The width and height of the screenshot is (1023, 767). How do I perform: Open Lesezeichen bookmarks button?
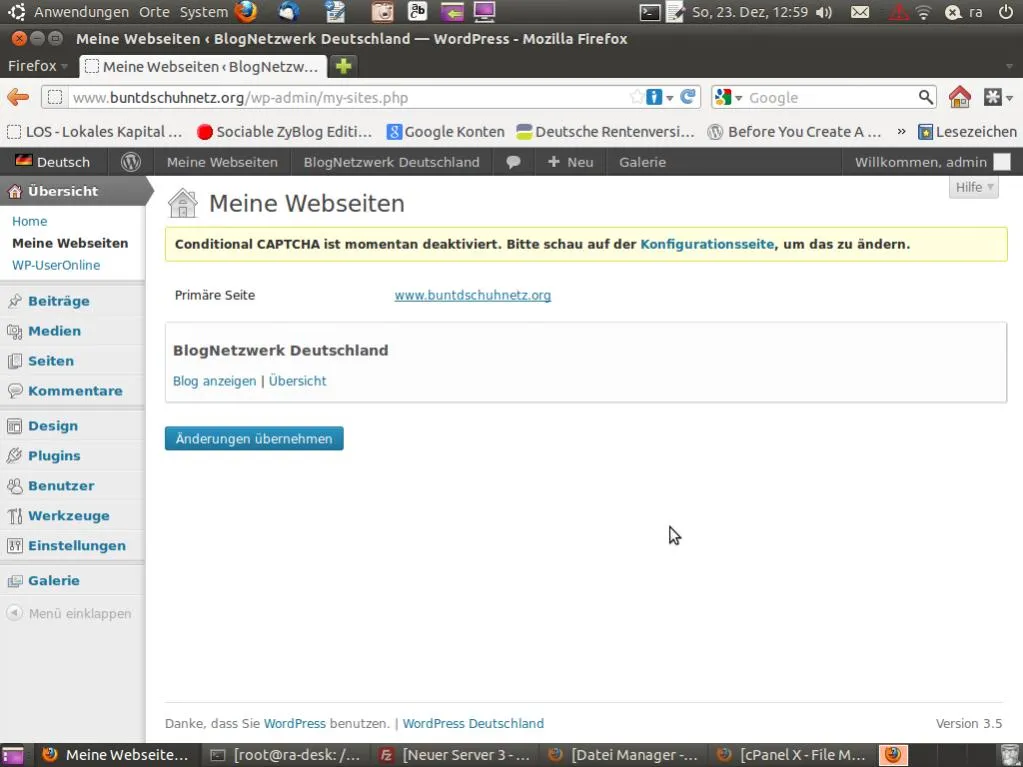(x=967, y=131)
